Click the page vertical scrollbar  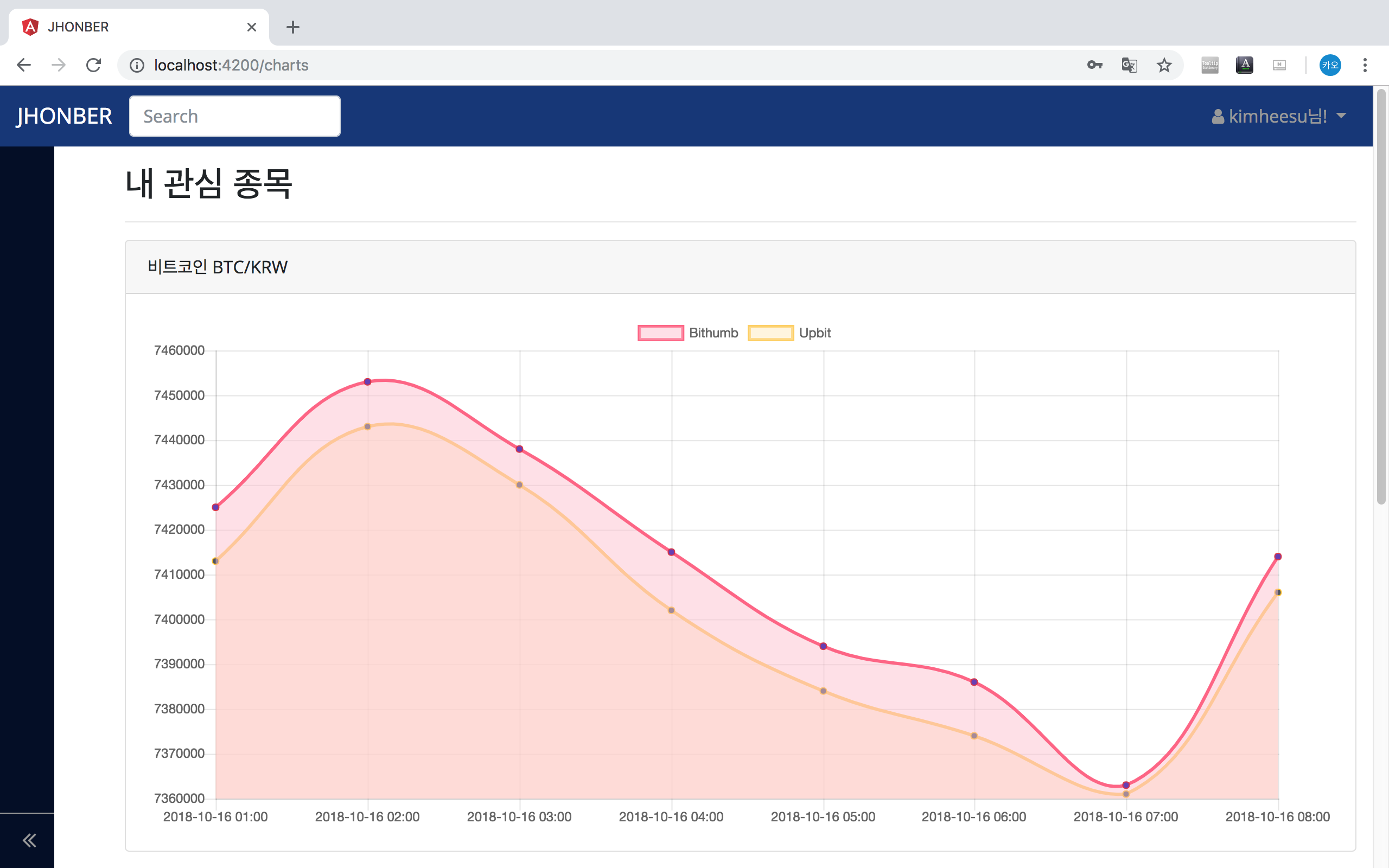pyautogui.click(x=1381, y=297)
